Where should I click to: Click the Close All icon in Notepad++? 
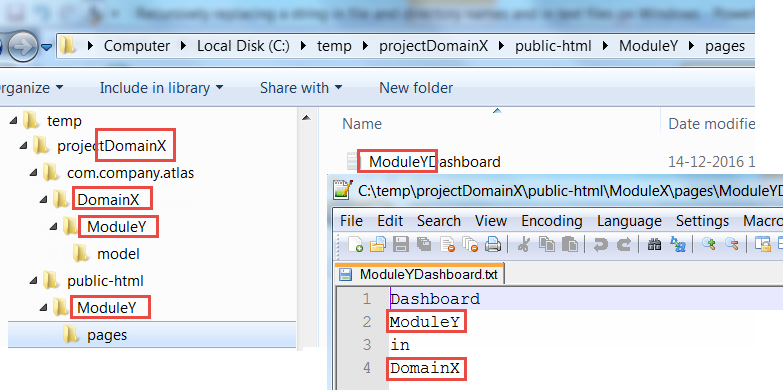pyautogui.click(x=470, y=244)
